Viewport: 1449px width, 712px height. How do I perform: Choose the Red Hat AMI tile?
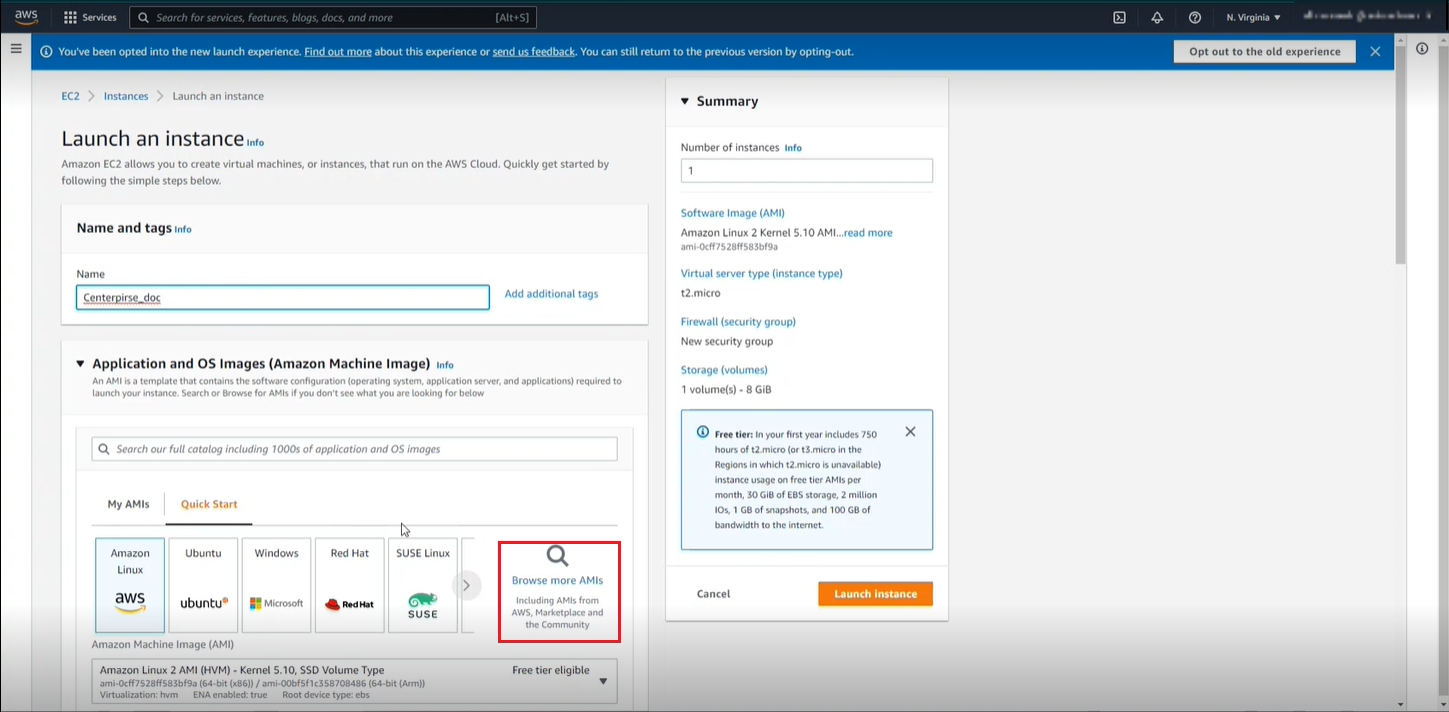(350, 585)
